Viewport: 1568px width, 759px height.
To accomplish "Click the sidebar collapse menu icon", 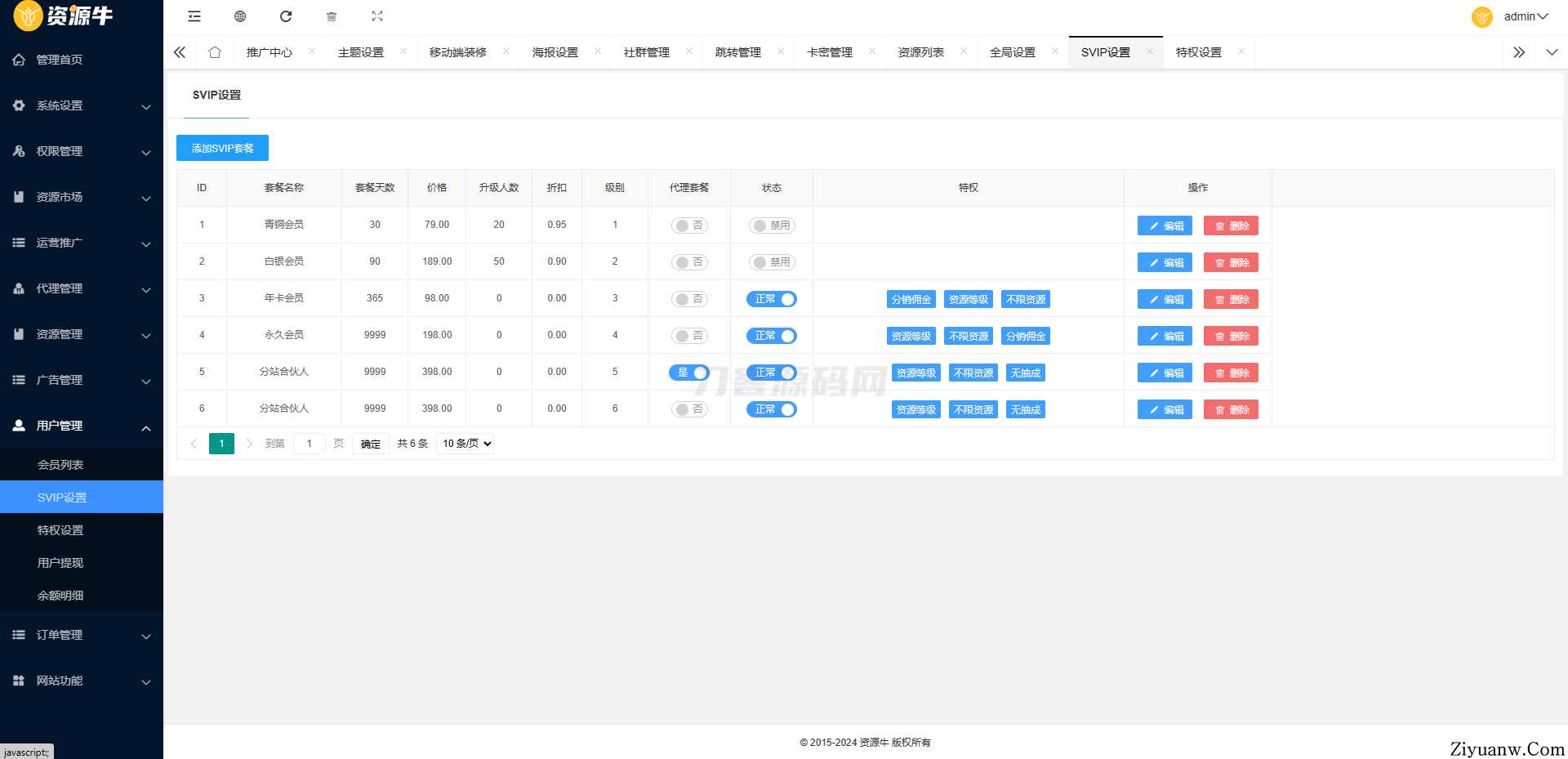I will (x=194, y=16).
